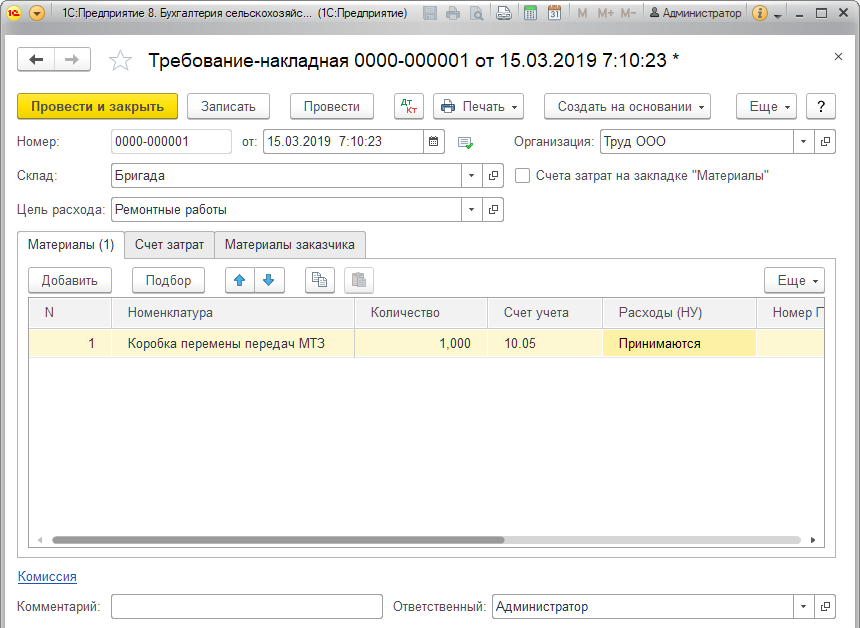Expand the title bar tools dropdown arrow
The height and width of the screenshot is (628, 860).
point(778,15)
